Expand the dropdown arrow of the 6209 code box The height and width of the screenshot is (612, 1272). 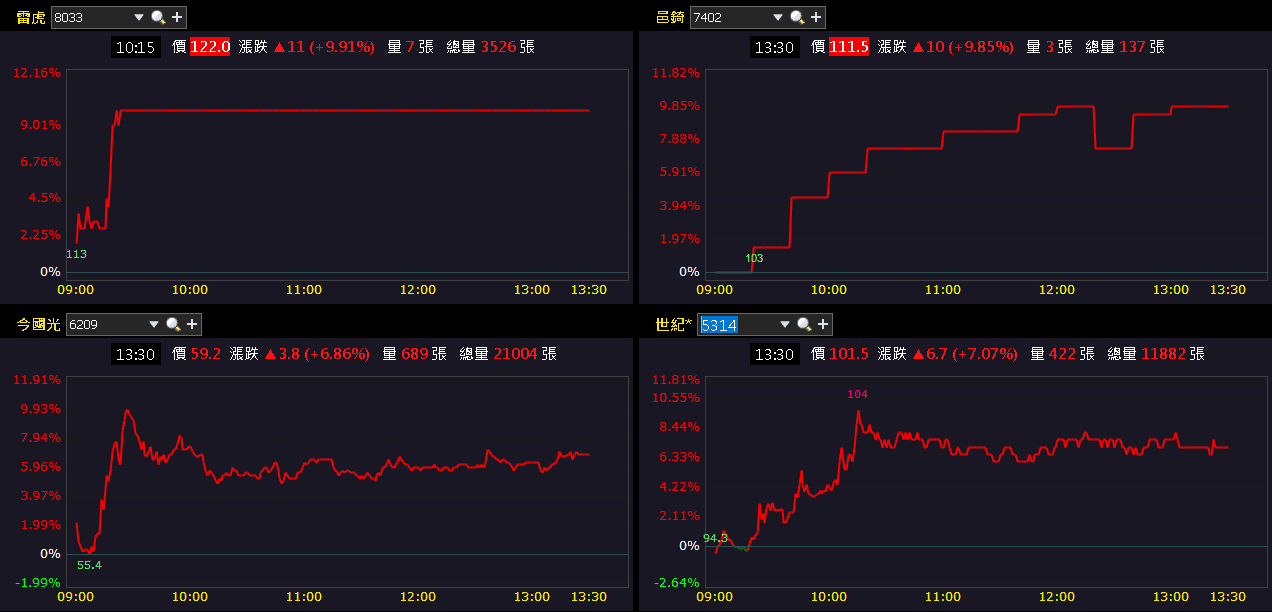154,324
